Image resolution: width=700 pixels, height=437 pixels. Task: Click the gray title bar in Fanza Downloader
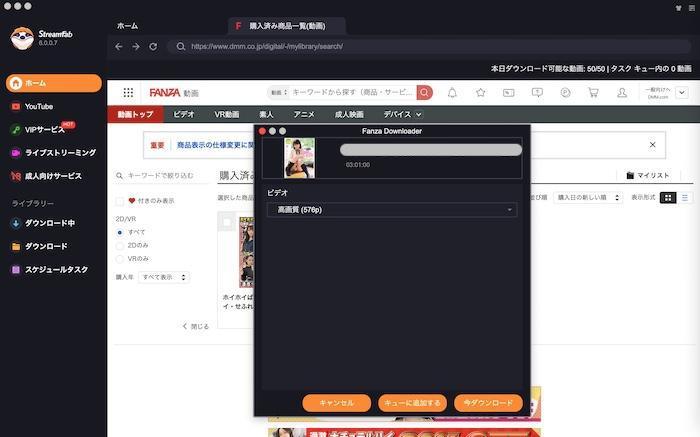431,150
